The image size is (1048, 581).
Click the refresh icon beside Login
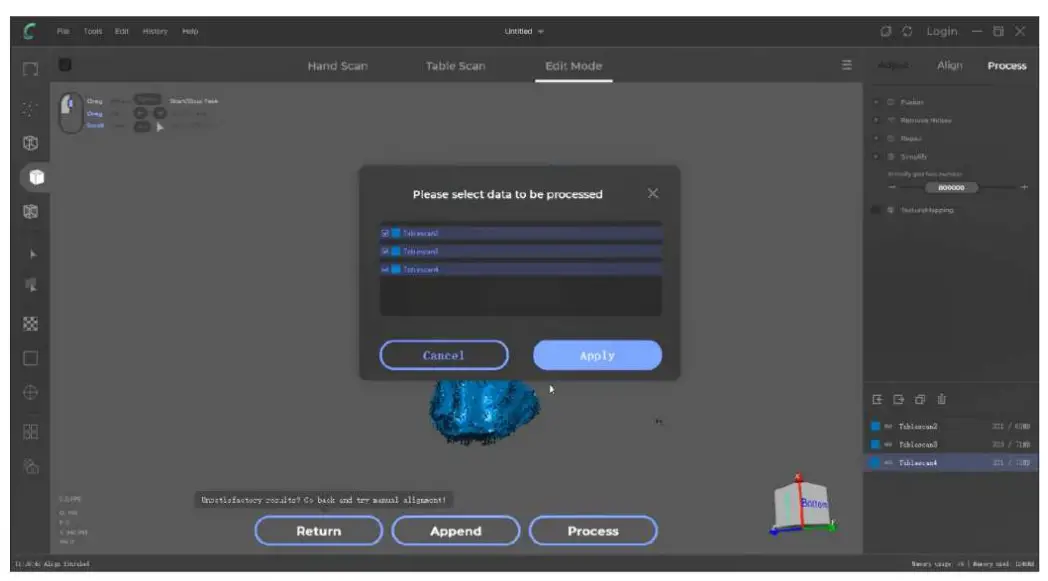tap(907, 31)
